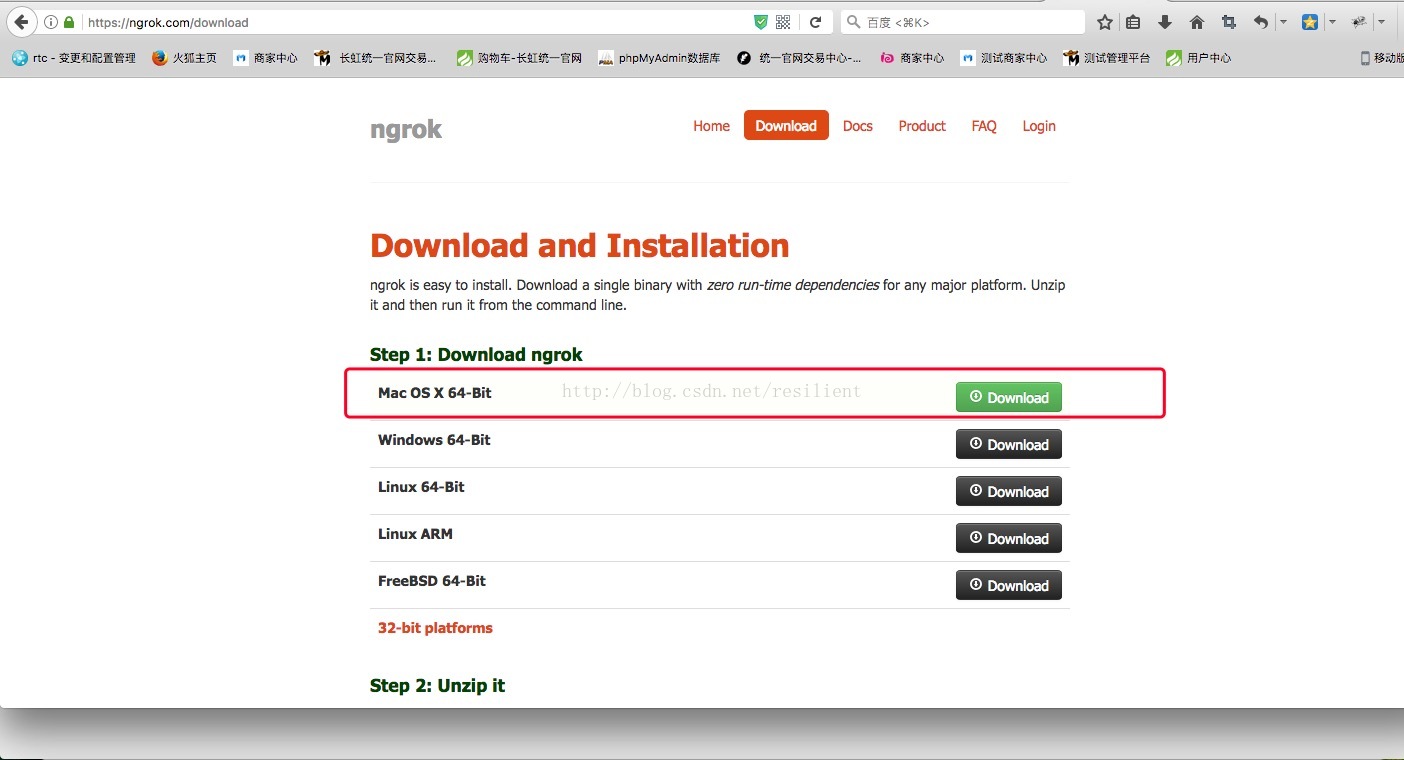Expand dropdown next to blue star icon
Viewport: 1404px width, 760px height.
pos(1332,22)
